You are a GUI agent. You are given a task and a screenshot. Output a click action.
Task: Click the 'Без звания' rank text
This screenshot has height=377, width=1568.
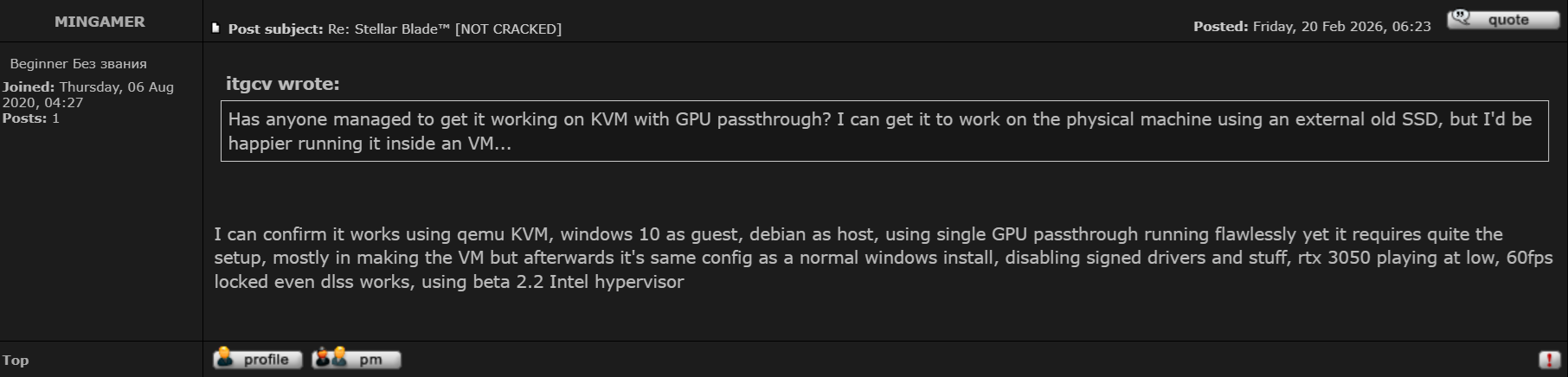(x=109, y=64)
